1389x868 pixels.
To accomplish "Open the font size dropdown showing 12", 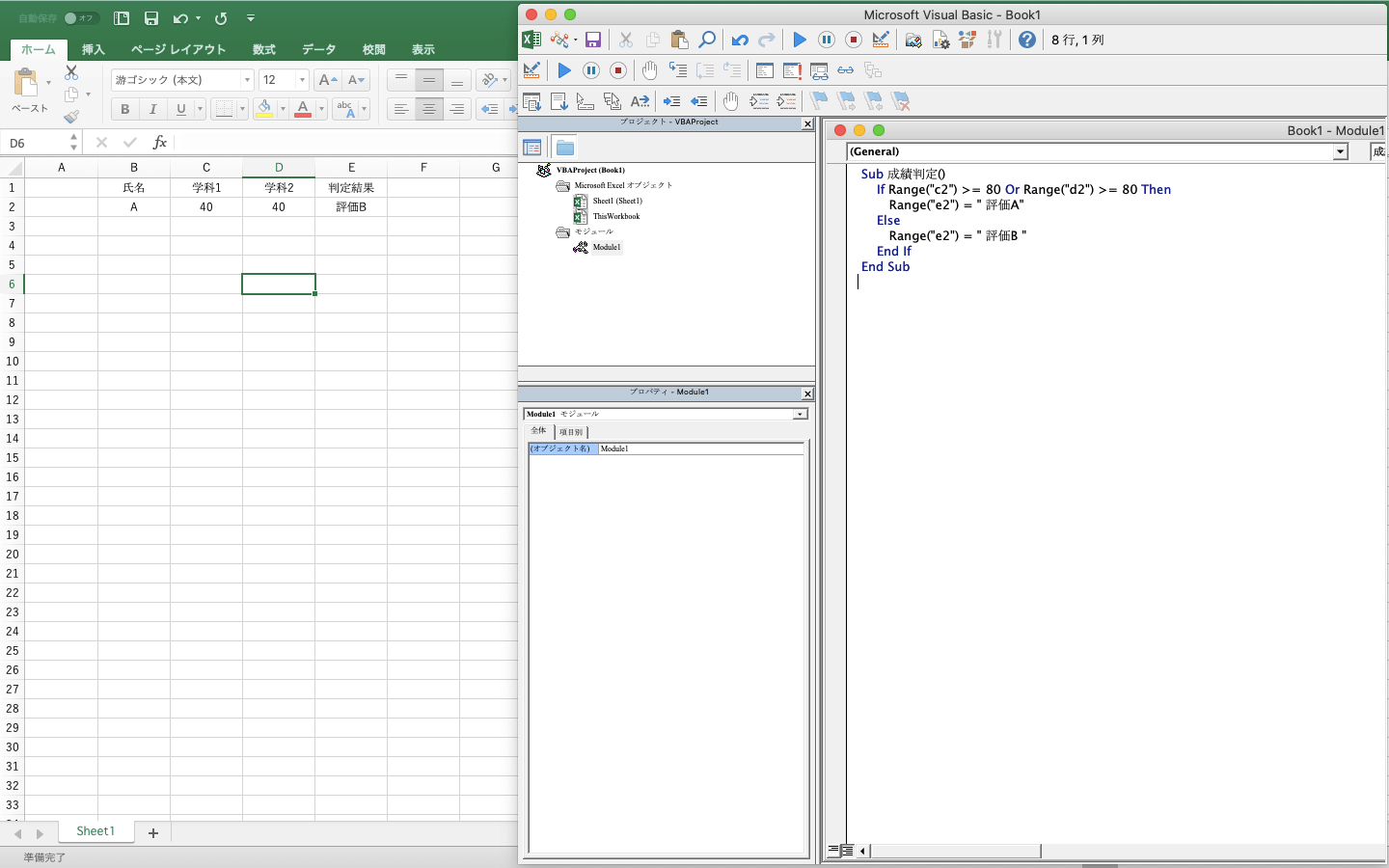I will coord(302,80).
